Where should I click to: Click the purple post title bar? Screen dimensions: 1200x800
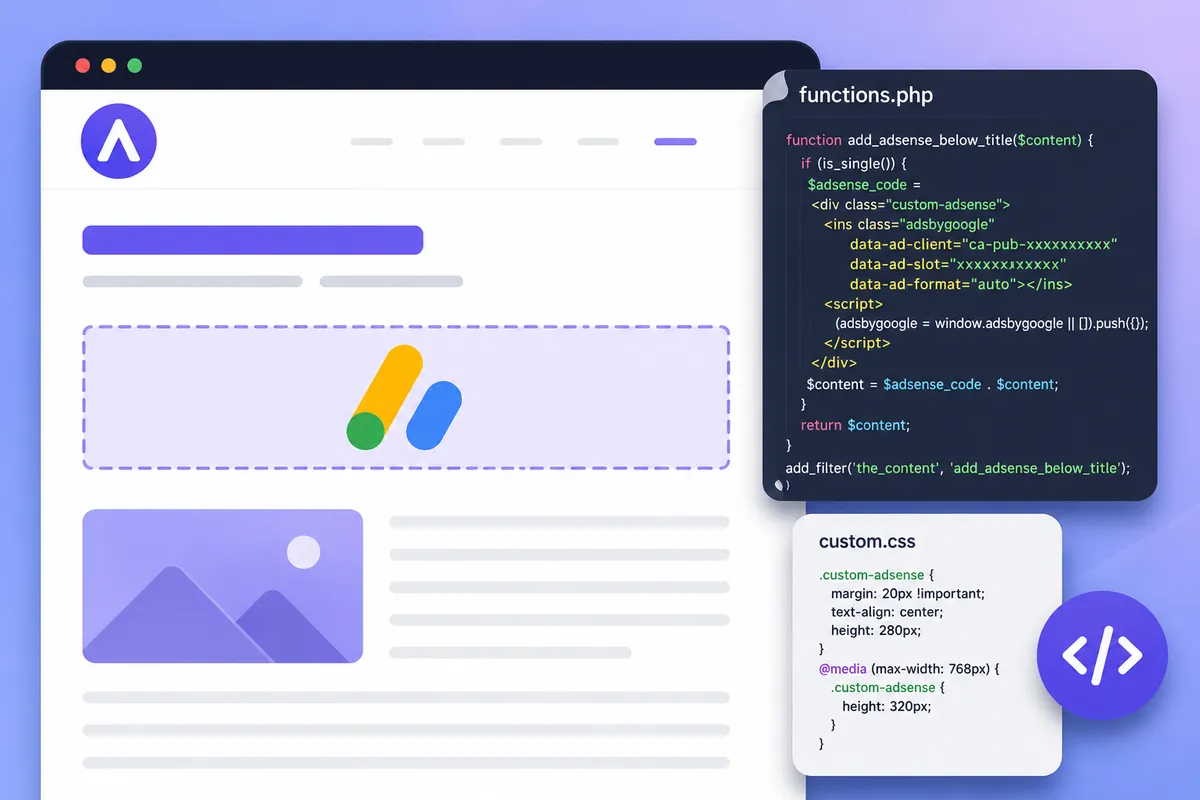253,240
